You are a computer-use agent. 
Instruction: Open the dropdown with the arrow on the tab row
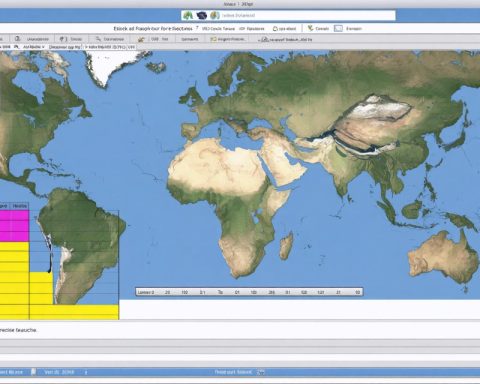pos(34,47)
